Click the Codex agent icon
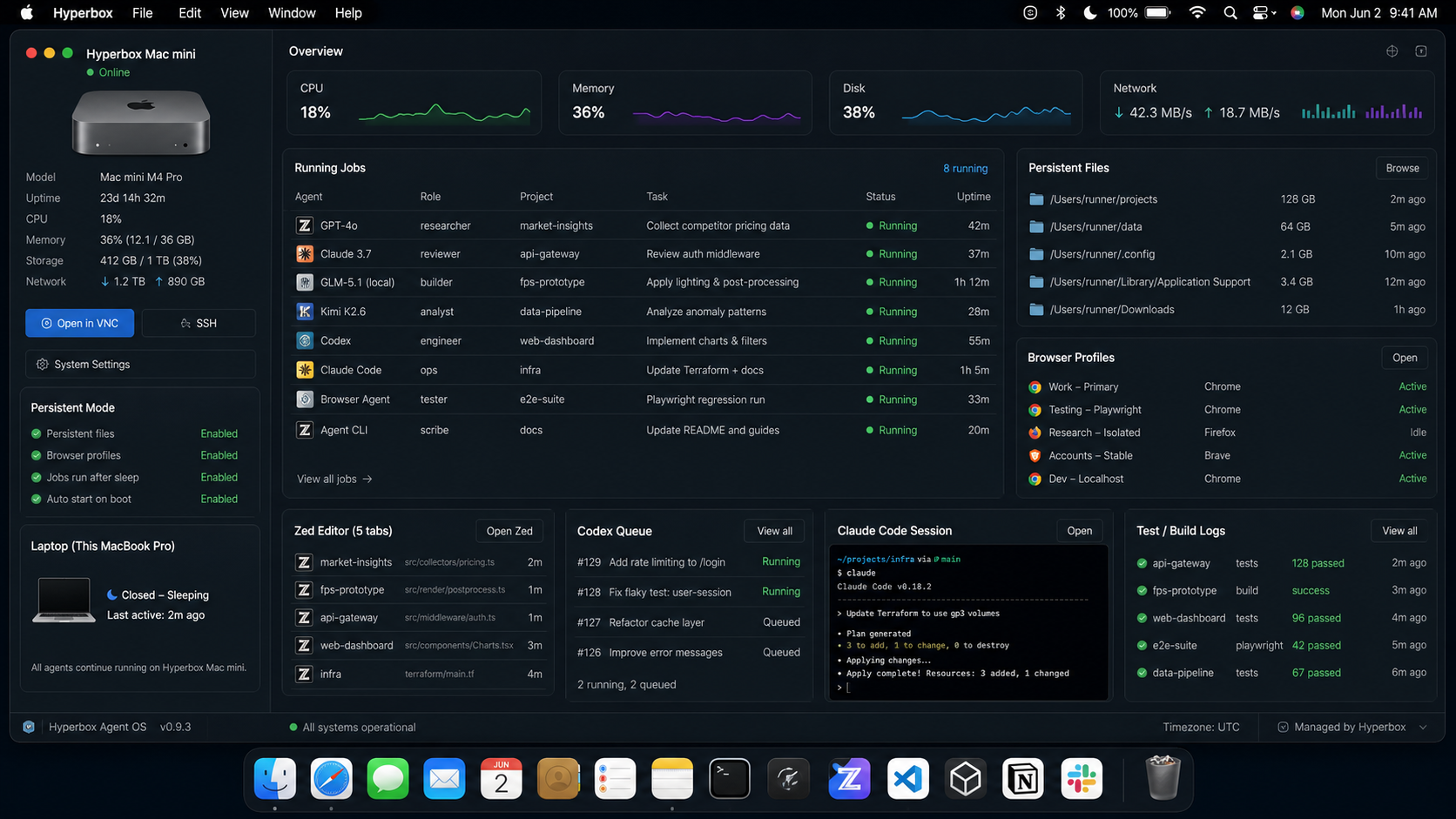 pyautogui.click(x=304, y=340)
